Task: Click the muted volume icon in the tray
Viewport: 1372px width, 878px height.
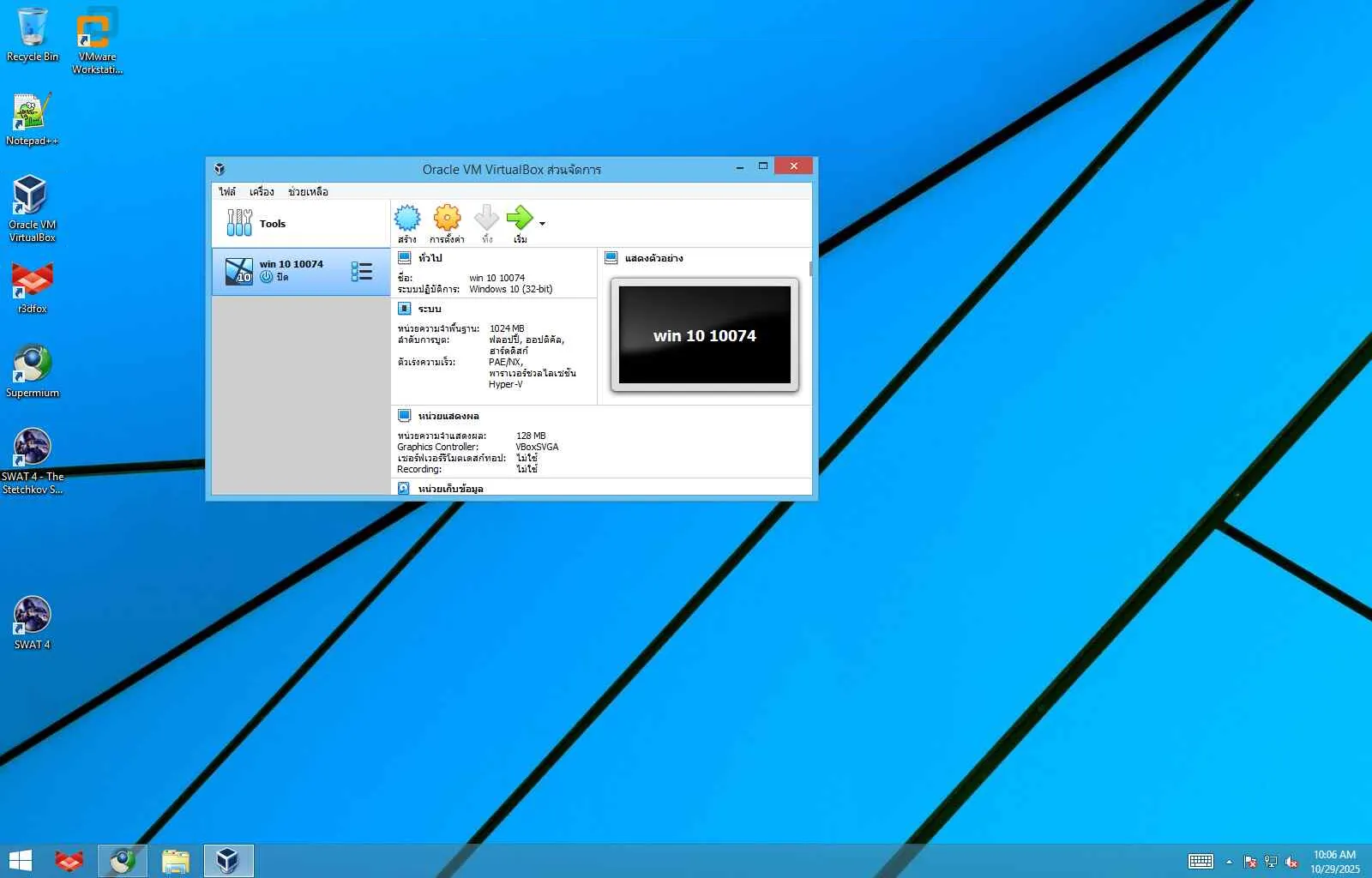Action: [1291, 862]
